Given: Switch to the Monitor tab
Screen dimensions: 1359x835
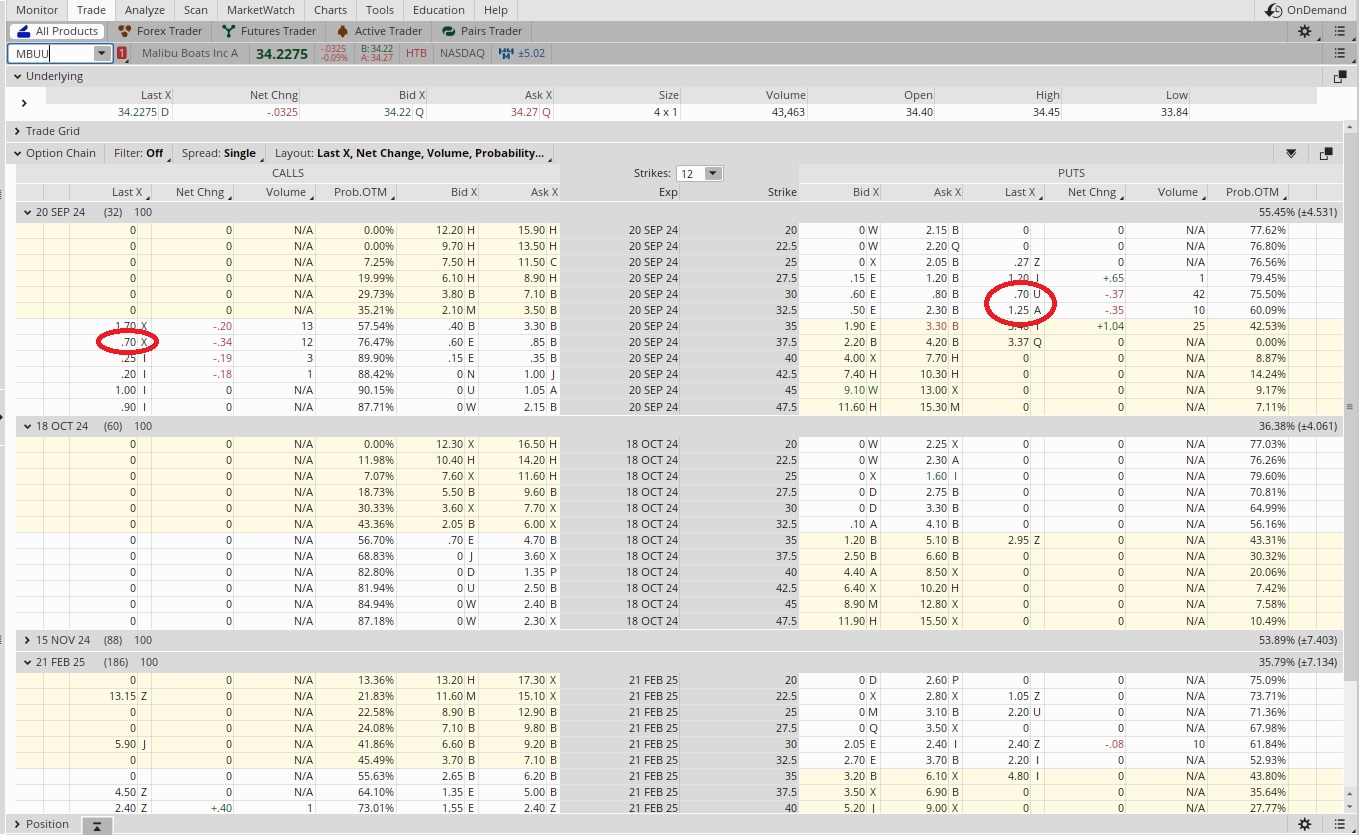Looking at the screenshot, I should click(x=37, y=10).
